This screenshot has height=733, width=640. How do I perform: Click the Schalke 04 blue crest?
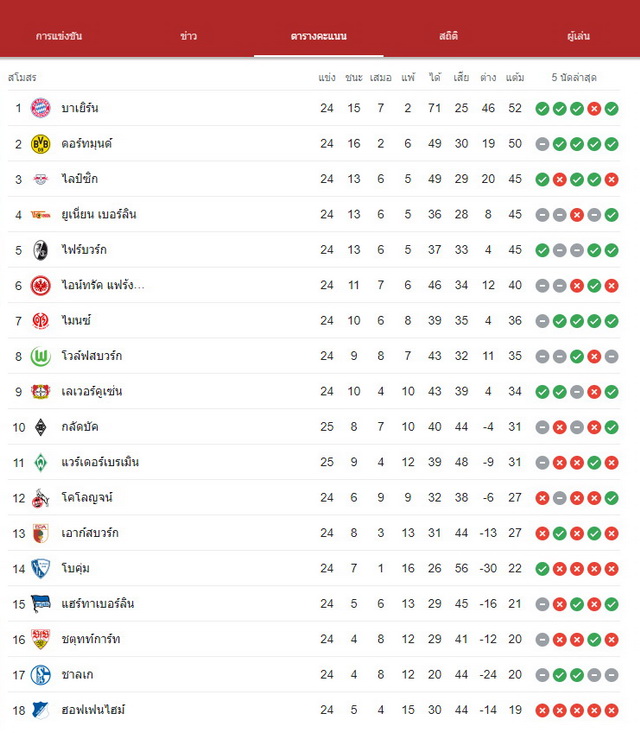(41, 675)
